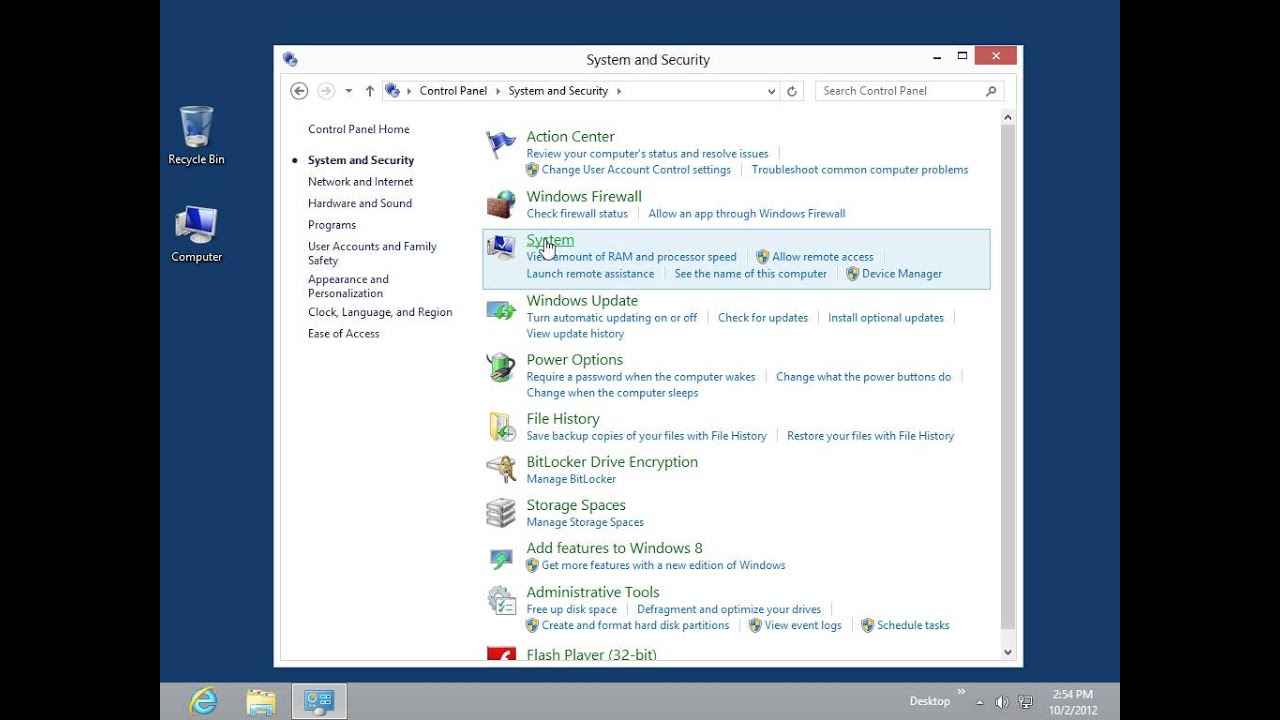The width and height of the screenshot is (1280, 720).
Task: Open the Action Center flag icon
Action: (x=501, y=145)
